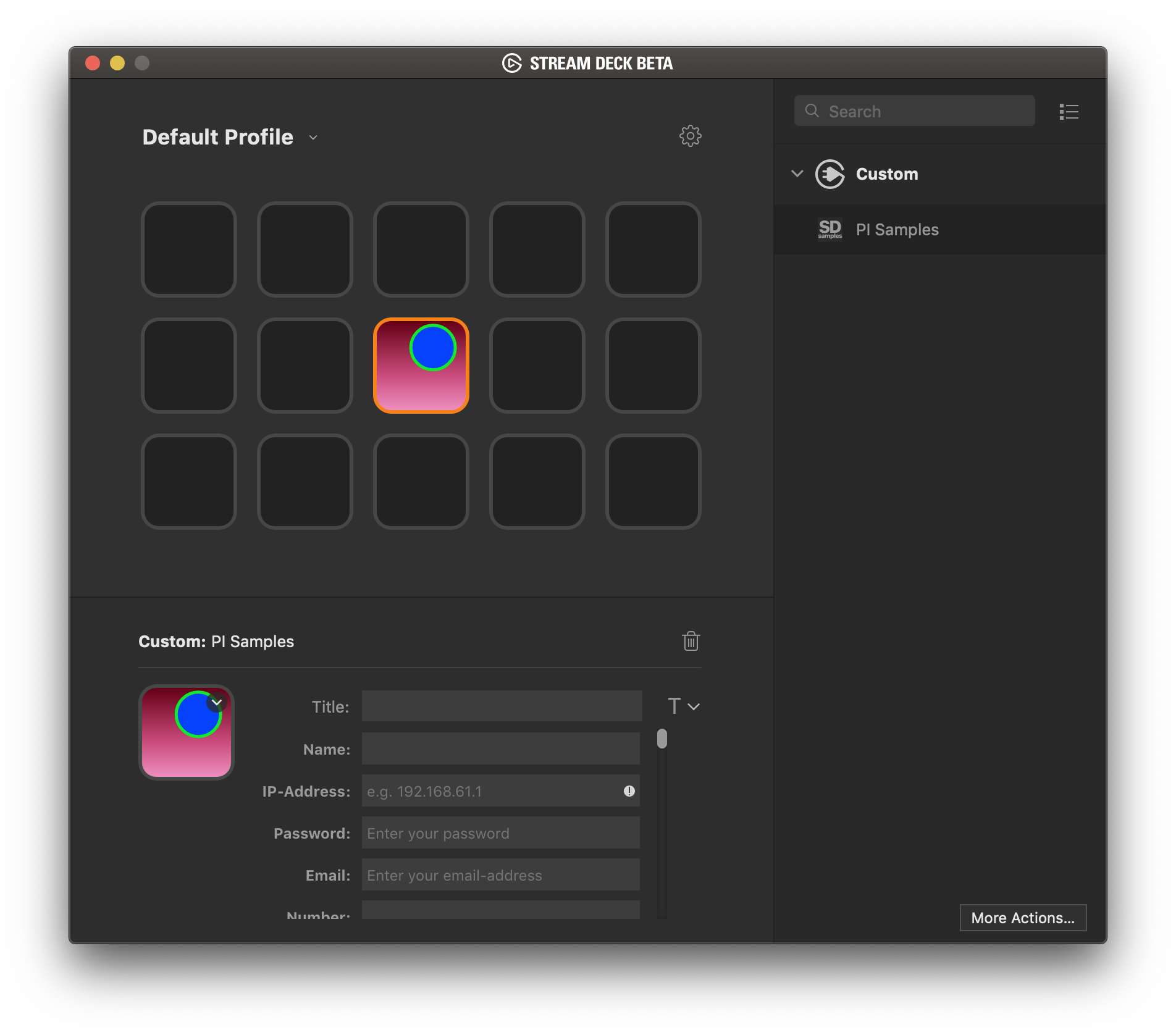Click the Title text field

(502, 706)
